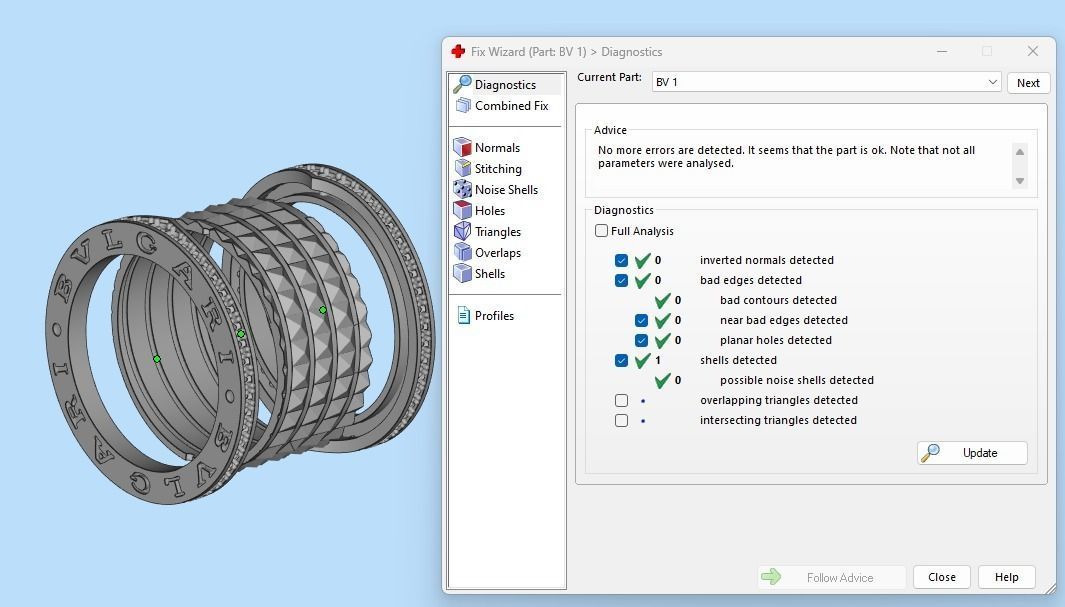Click the Noise Shells icon
Viewport: 1065px width, 607px height.
click(463, 189)
